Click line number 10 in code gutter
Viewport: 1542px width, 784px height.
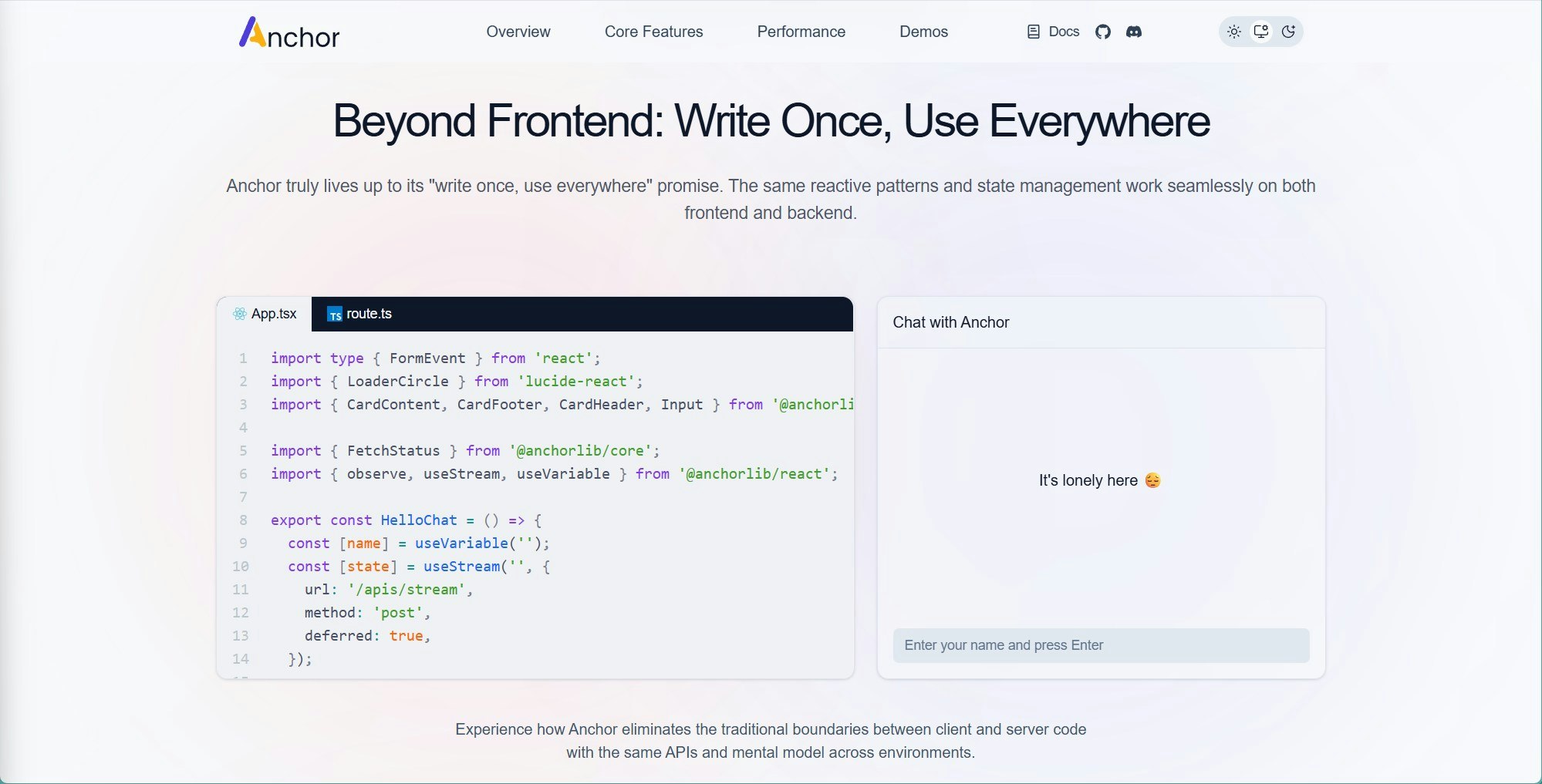(241, 567)
